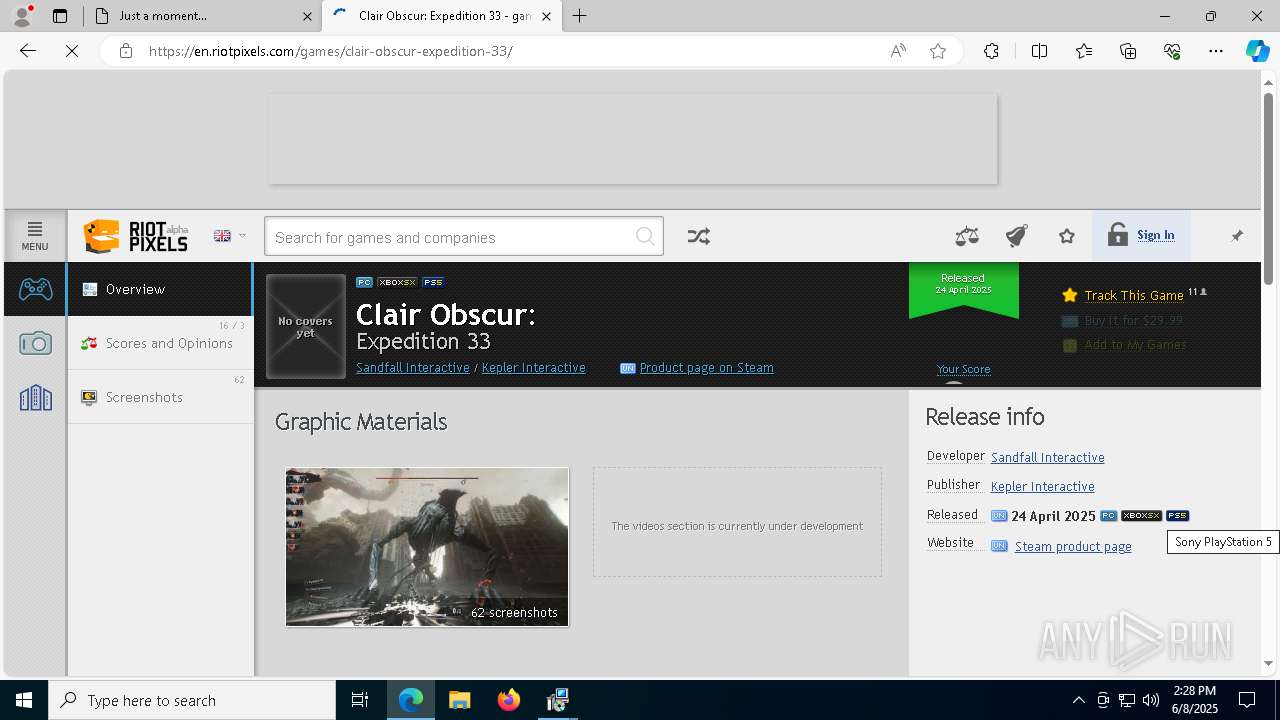Open the Extensions puzzle icon
The height and width of the screenshot is (720, 1280).
point(991,51)
